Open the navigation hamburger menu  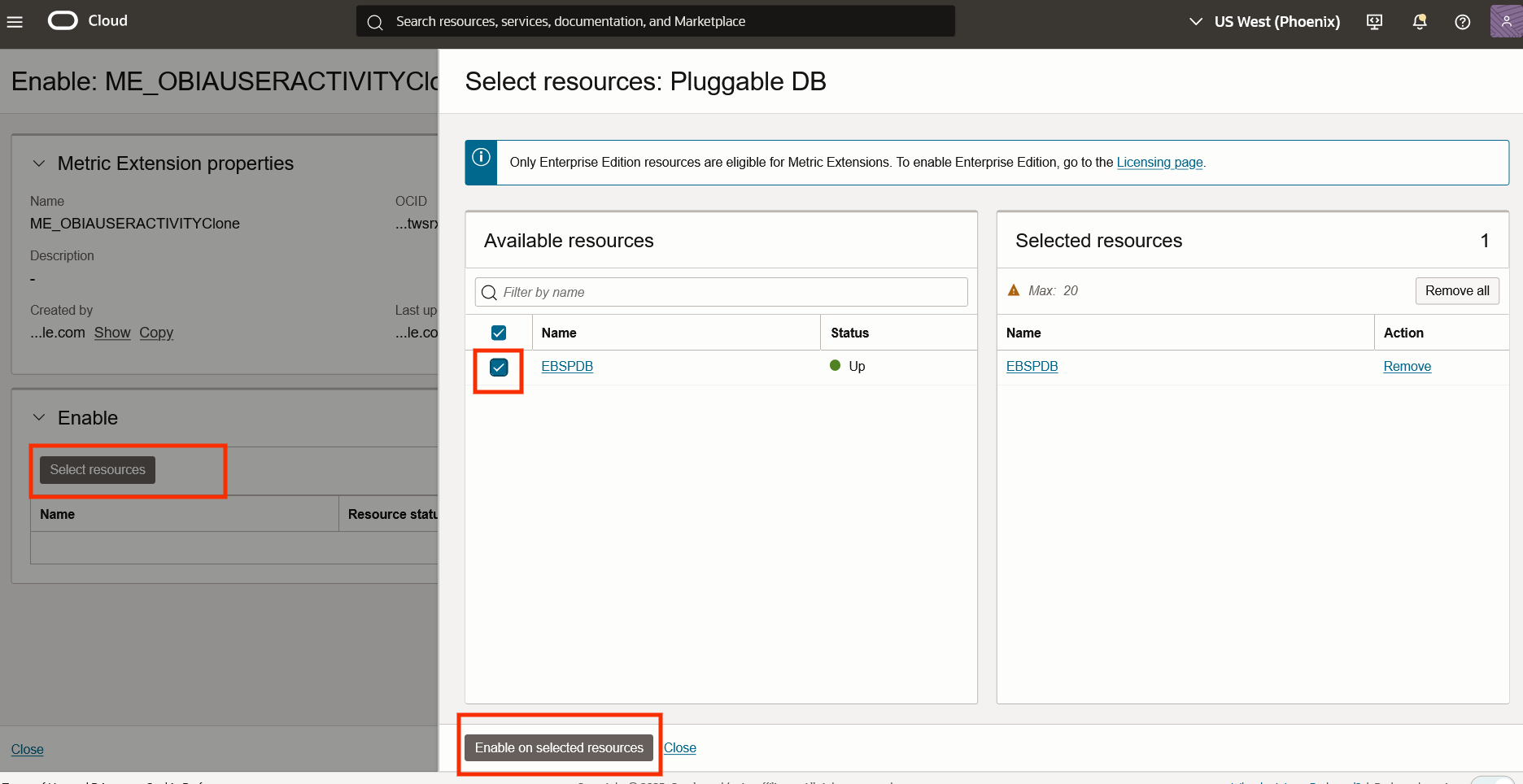tap(15, 21)
